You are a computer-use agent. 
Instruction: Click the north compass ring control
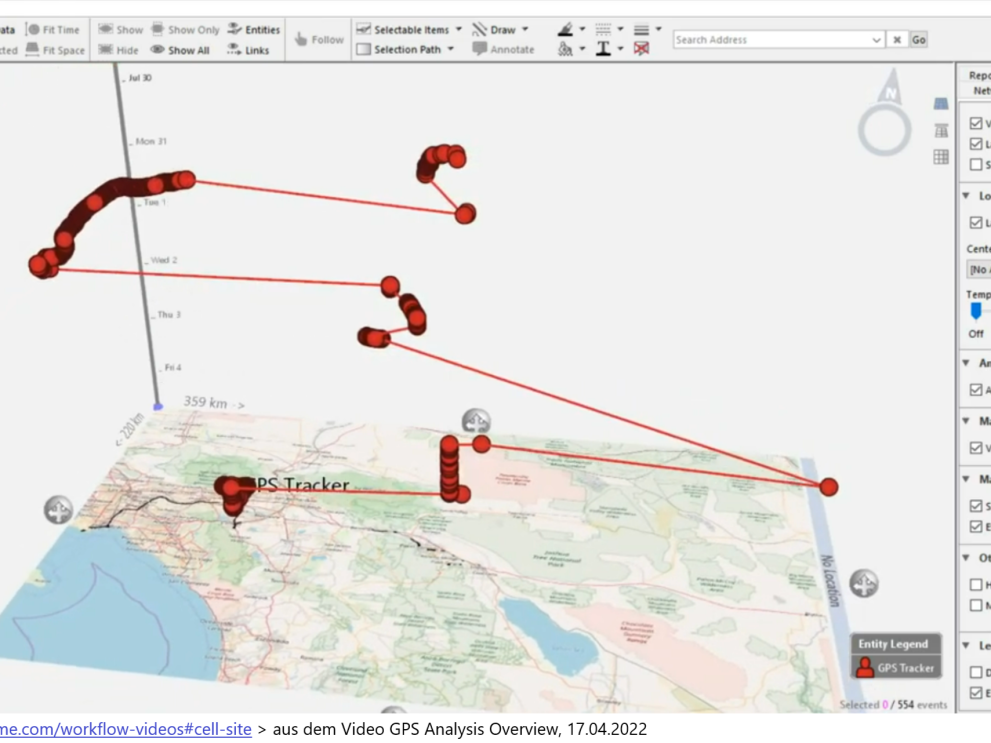tap(885, 129)
